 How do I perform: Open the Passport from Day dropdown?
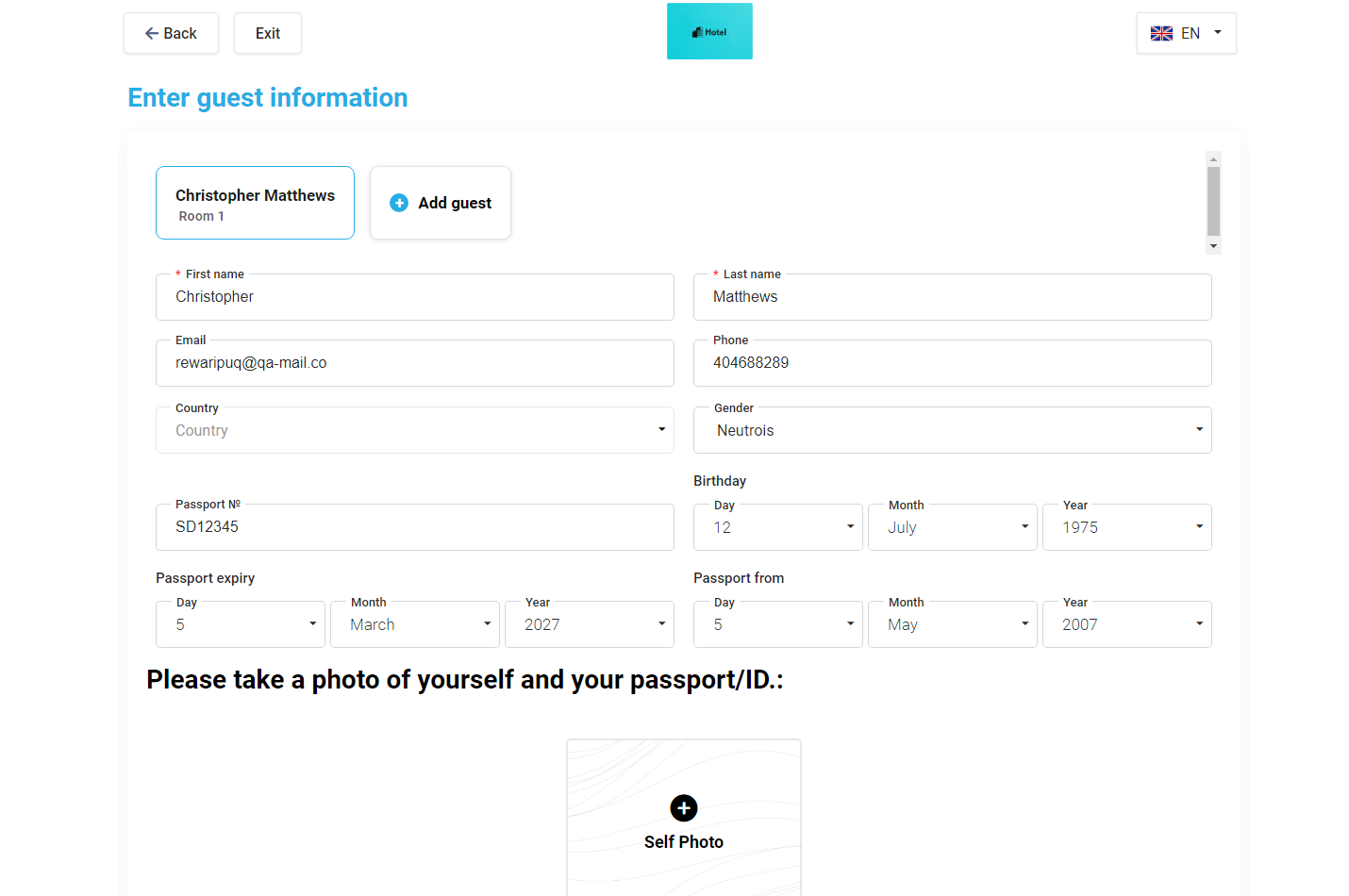tap(778, 624)
